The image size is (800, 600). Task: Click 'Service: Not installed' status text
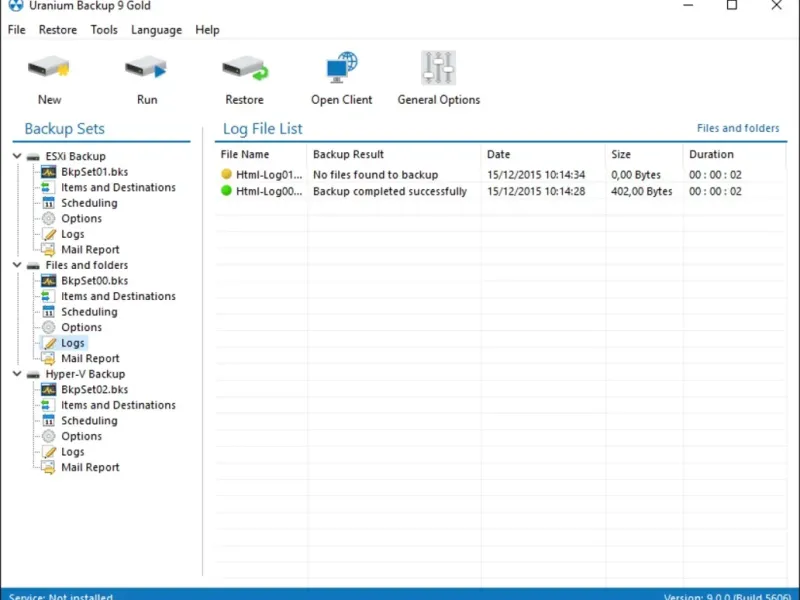point(61,596)
